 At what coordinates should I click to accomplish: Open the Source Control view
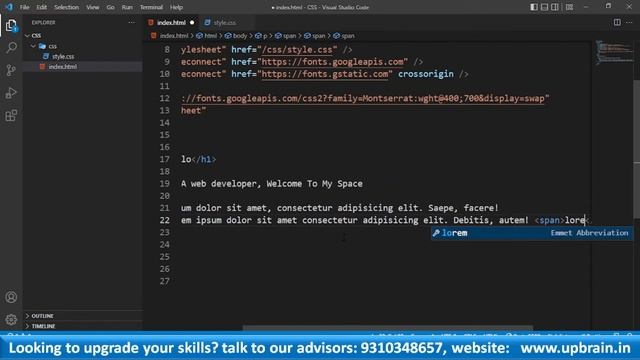tap(11, 70)
